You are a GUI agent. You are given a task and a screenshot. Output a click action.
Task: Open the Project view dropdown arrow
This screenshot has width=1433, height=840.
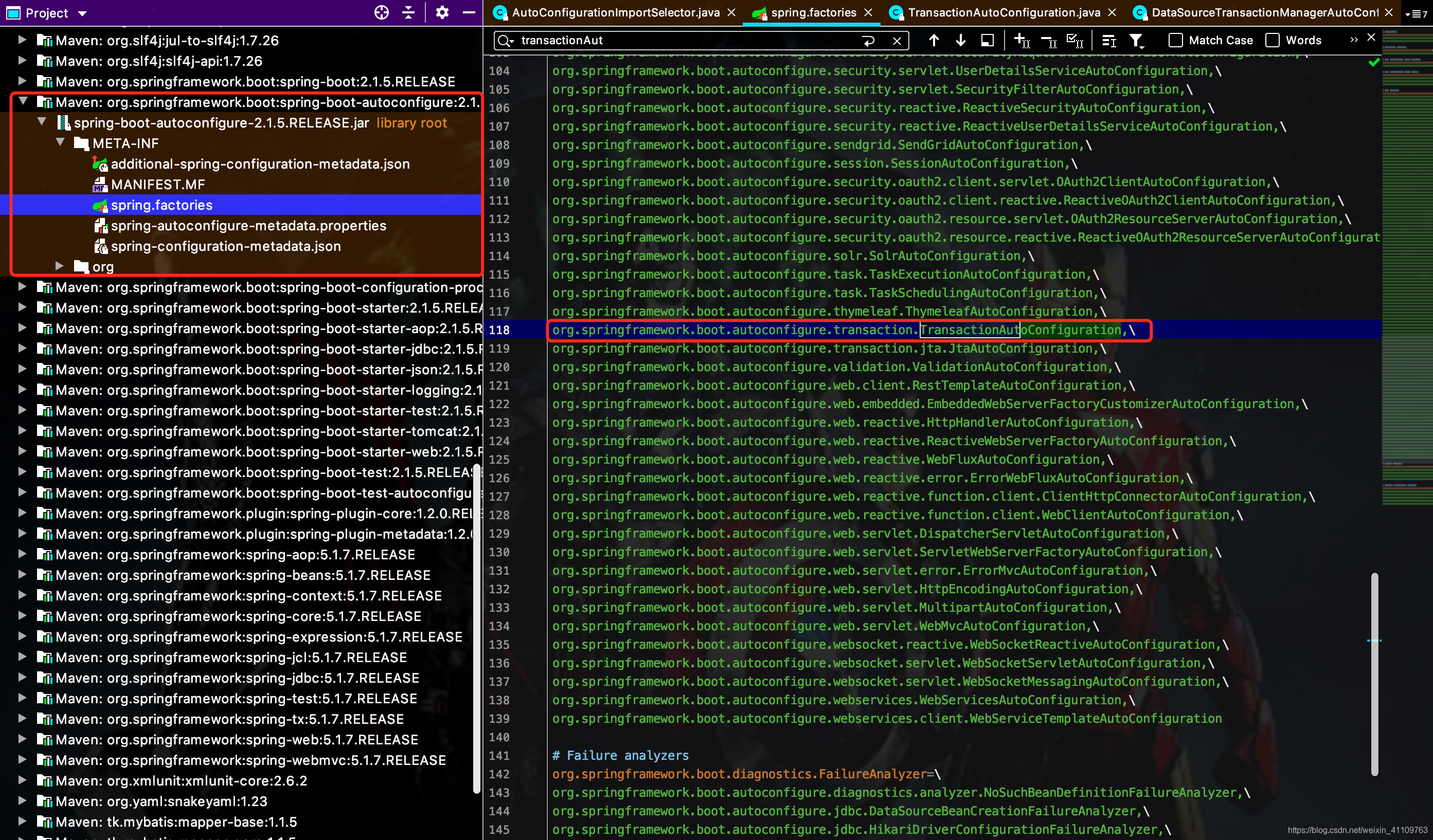coord(82,13)
